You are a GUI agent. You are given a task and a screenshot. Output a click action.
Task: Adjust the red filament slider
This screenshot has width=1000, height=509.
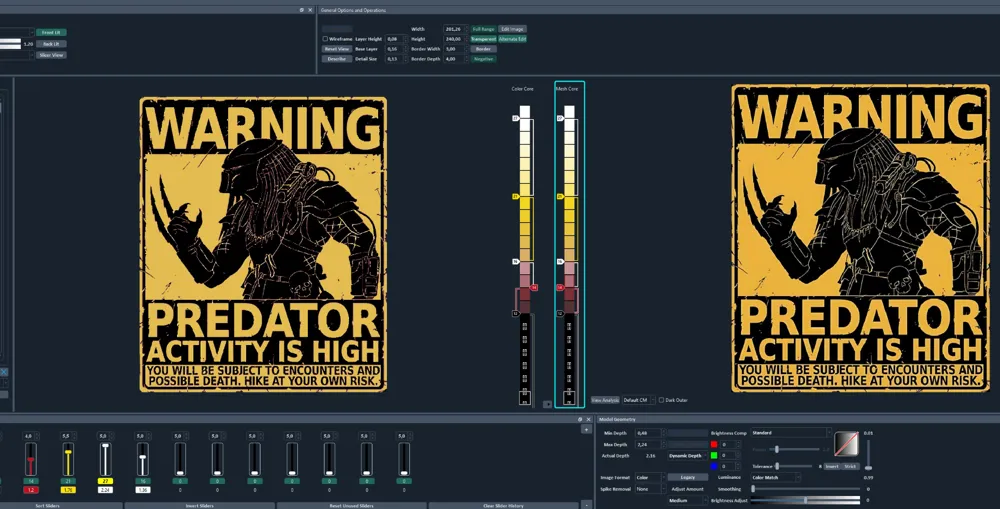(x=30, y=459)
